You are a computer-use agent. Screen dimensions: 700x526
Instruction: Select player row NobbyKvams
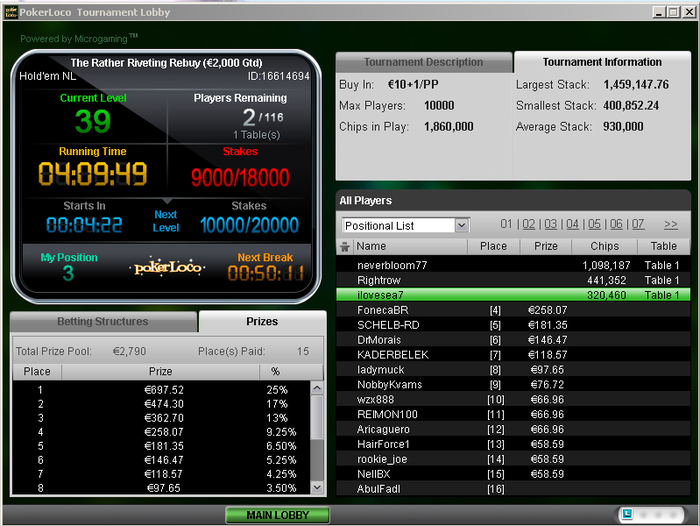coord(513,384)
